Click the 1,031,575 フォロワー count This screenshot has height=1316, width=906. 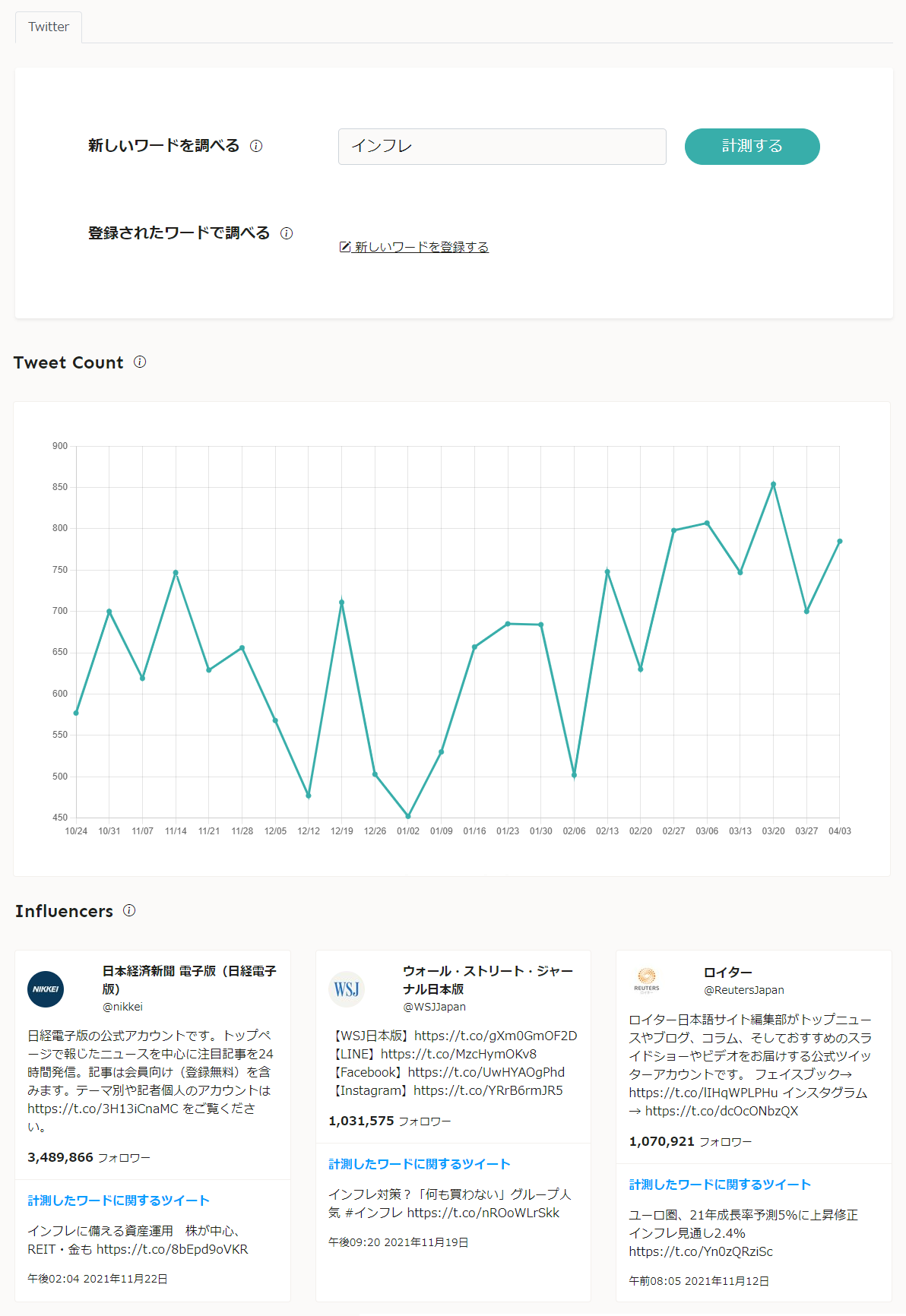click(x=390, y=1121)
